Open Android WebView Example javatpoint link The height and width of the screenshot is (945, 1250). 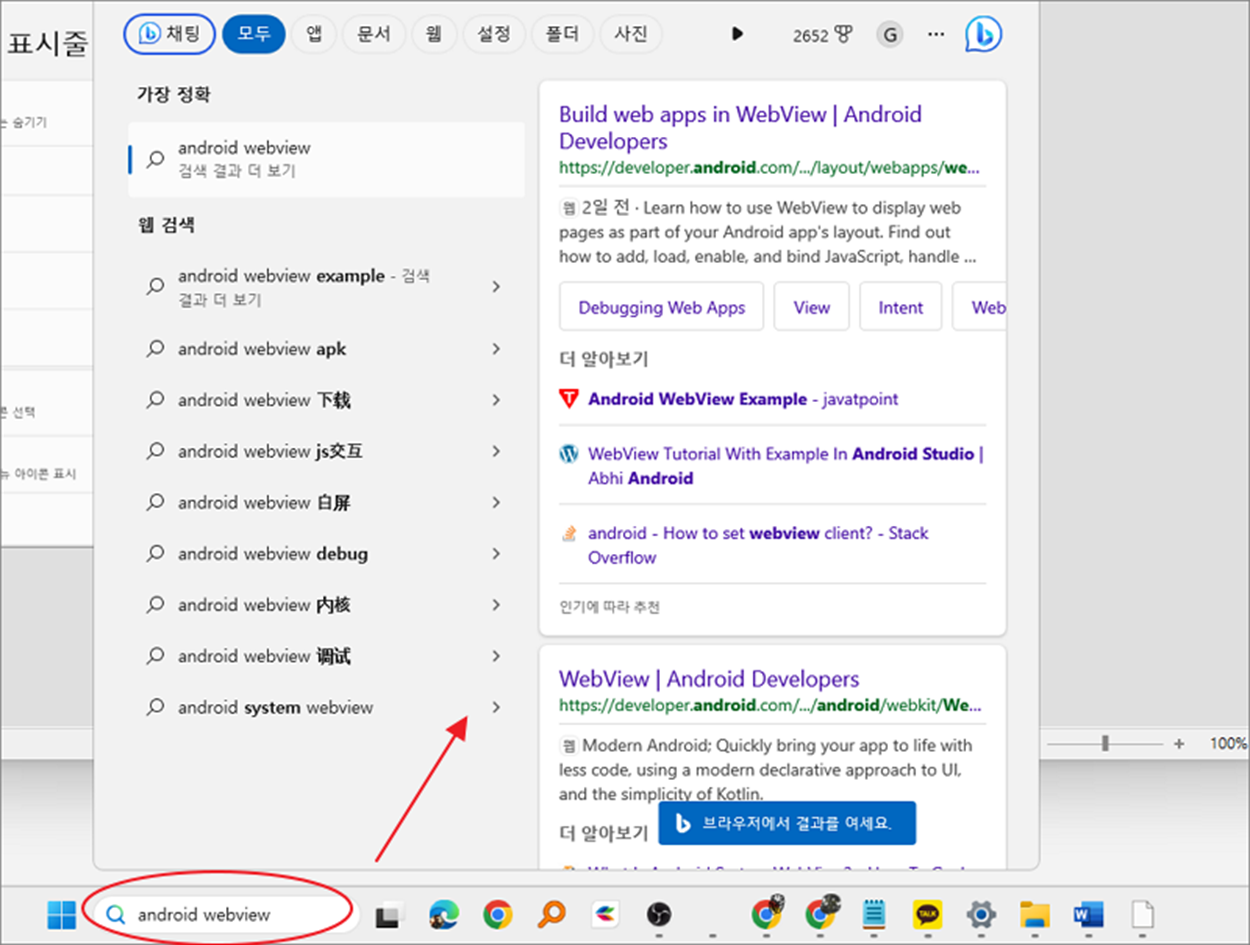coord(743,399)
